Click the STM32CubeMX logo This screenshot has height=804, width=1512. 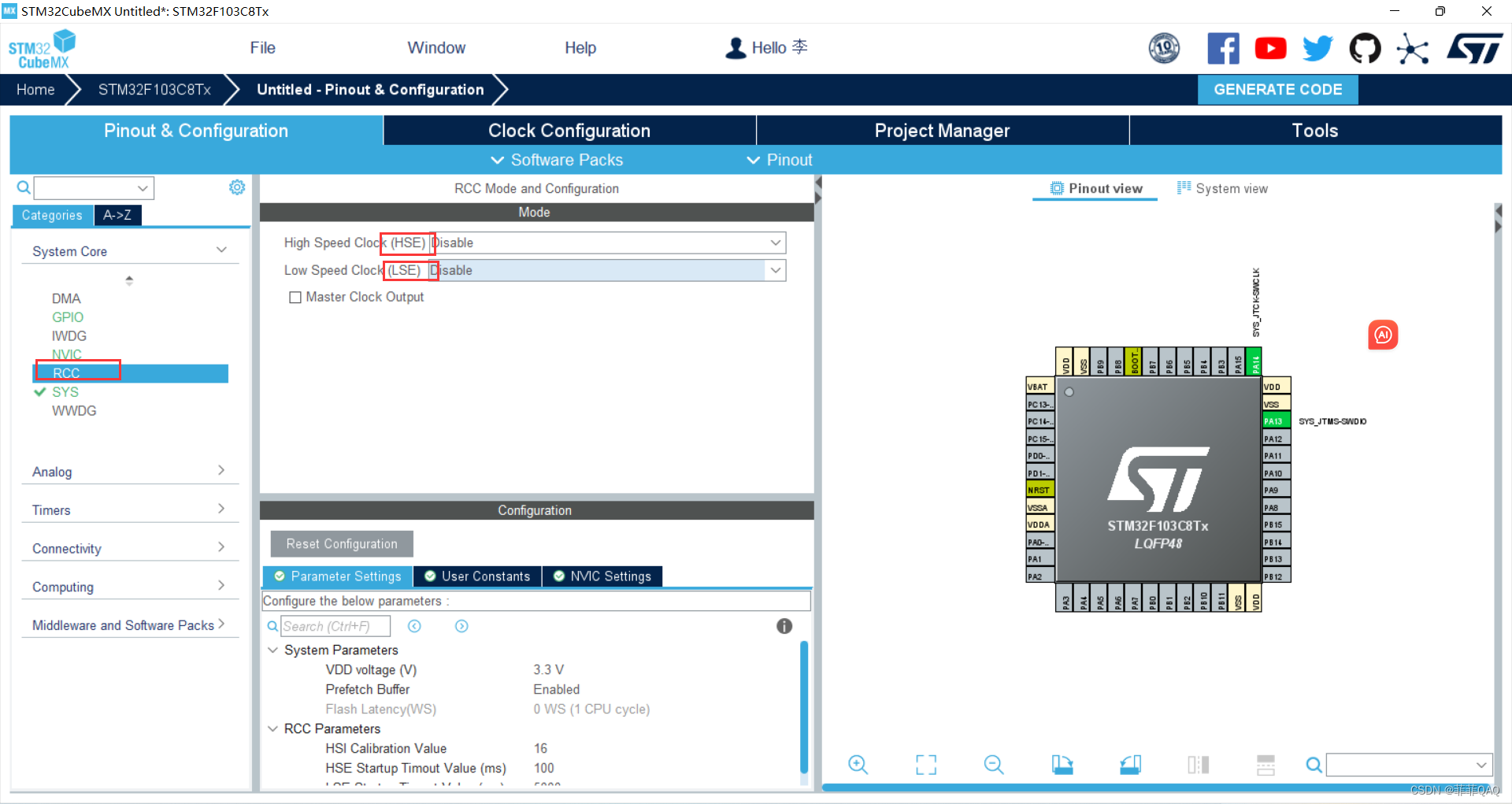(x=42, y=49)
